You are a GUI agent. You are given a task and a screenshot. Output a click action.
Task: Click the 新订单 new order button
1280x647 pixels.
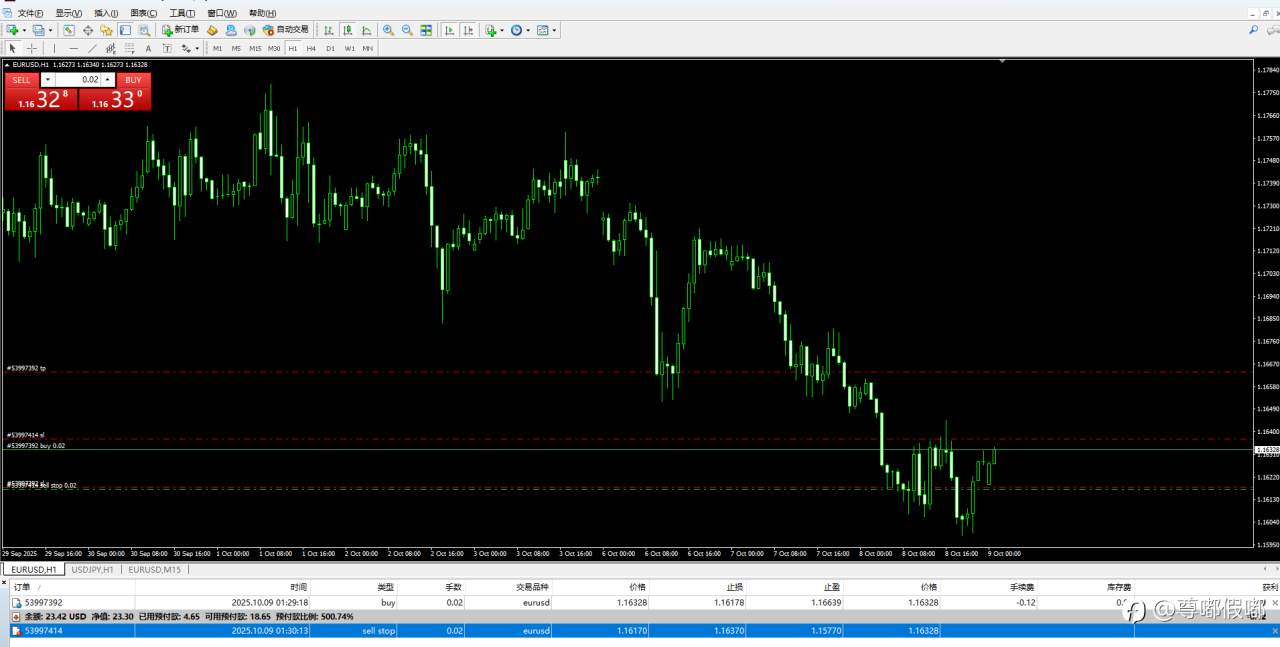pyautogui.click(x=180, y=30)
